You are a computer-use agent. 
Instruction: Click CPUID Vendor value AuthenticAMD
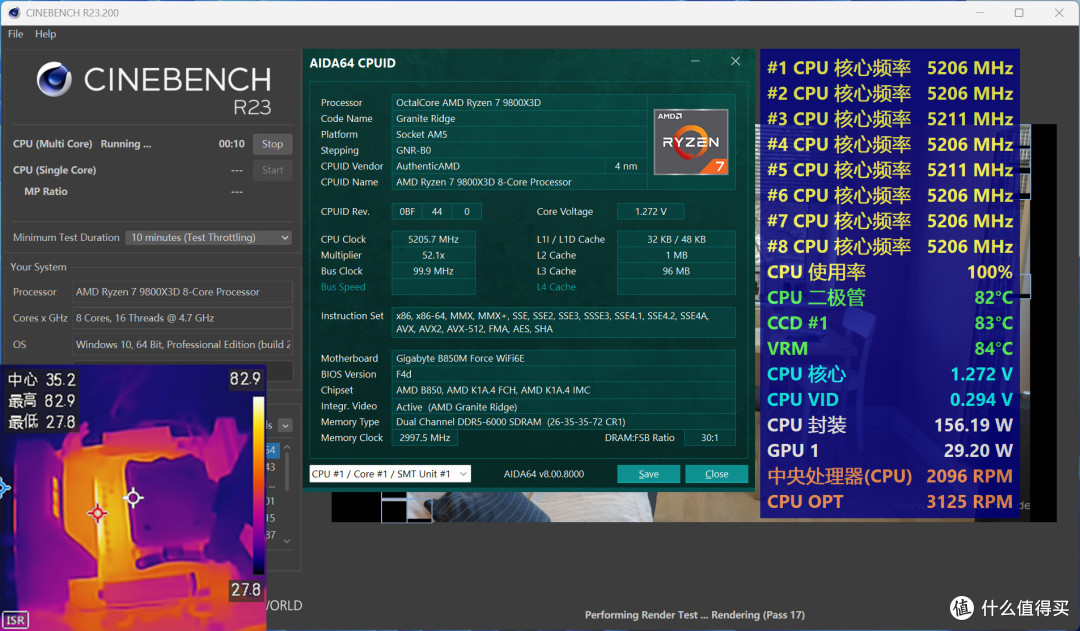tap(428, 166)
